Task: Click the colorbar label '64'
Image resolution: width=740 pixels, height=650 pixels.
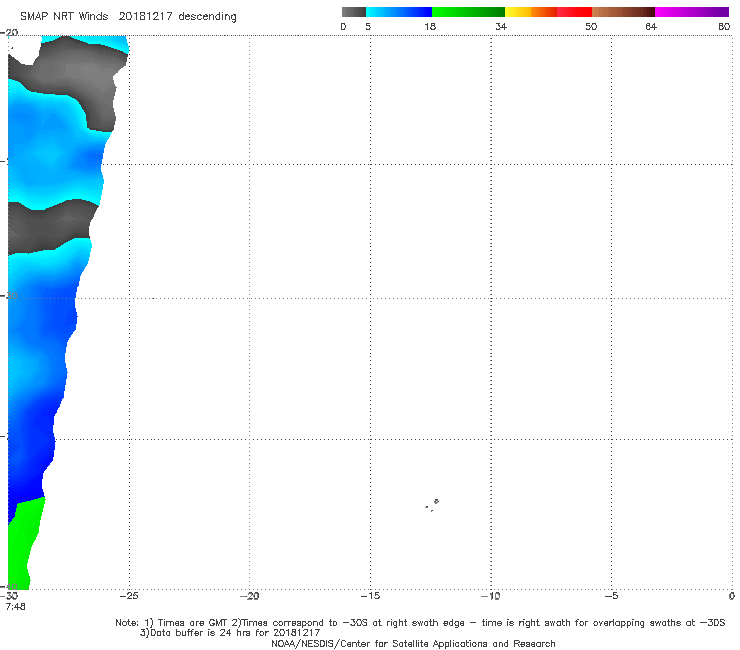Action: pyautogui.click(x=651, y=26)
